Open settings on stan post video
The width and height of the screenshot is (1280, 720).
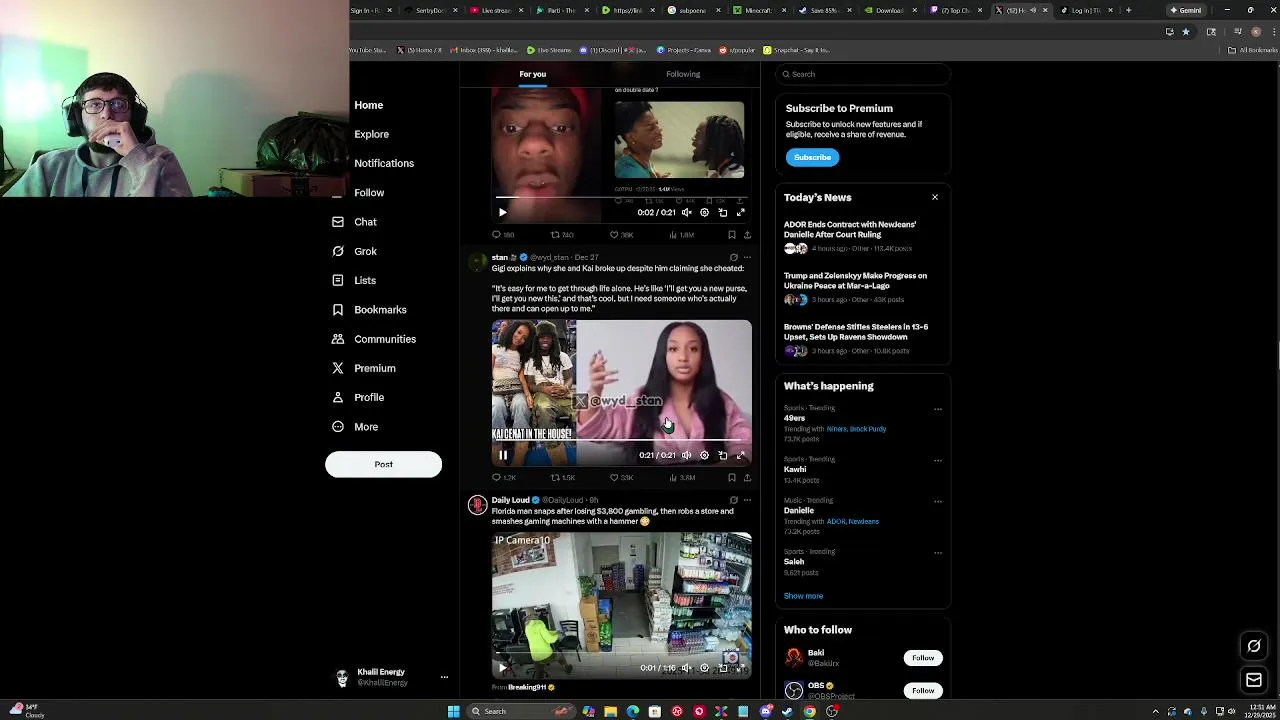coord(704,455)
